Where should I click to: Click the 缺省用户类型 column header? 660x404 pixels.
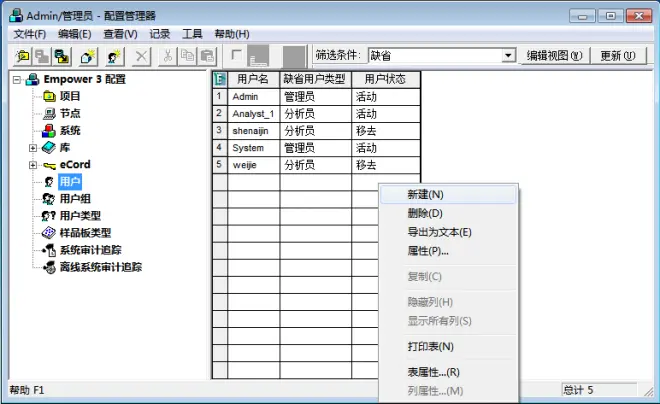315,79
